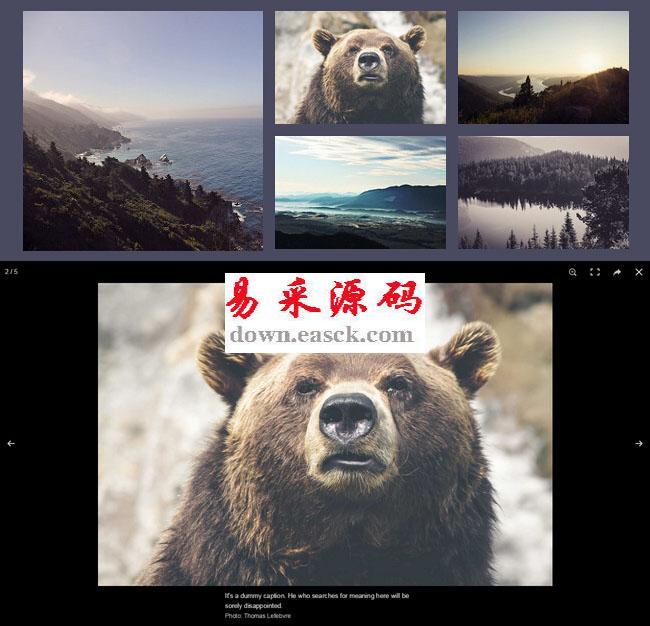Click the down.easck.com watermark text
The width and height of the screenshot is (650, 626).
pos(321,335)
